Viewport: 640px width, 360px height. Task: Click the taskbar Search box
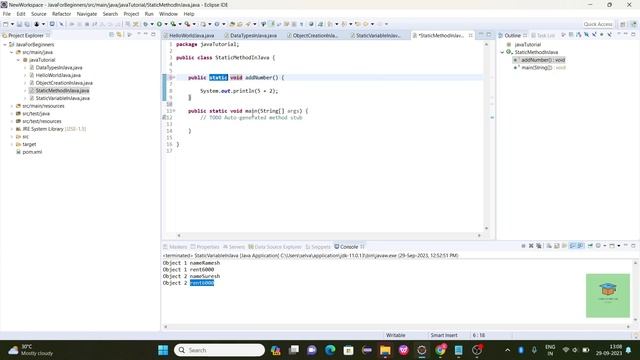click(x=219, y=350)
